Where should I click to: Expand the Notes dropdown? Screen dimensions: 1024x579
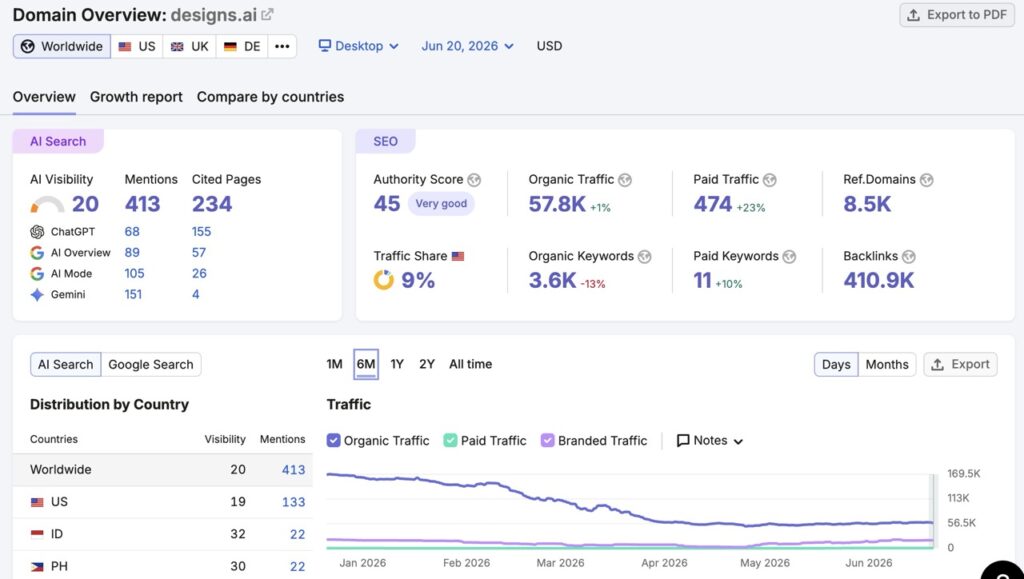tap(710, 441)
